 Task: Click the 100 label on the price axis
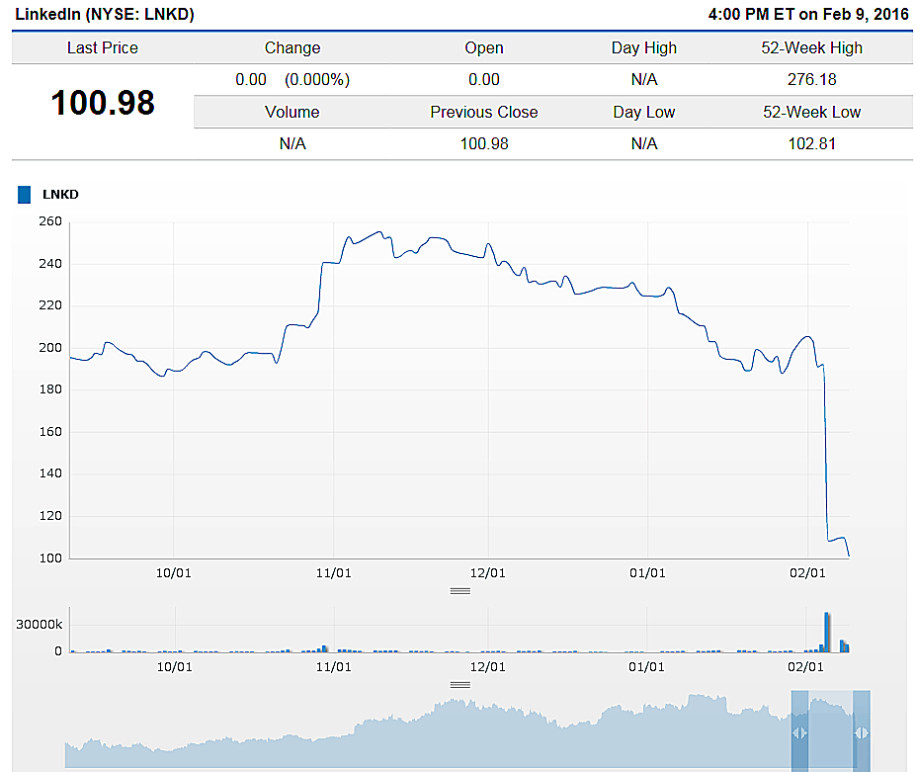coord(50,558)
